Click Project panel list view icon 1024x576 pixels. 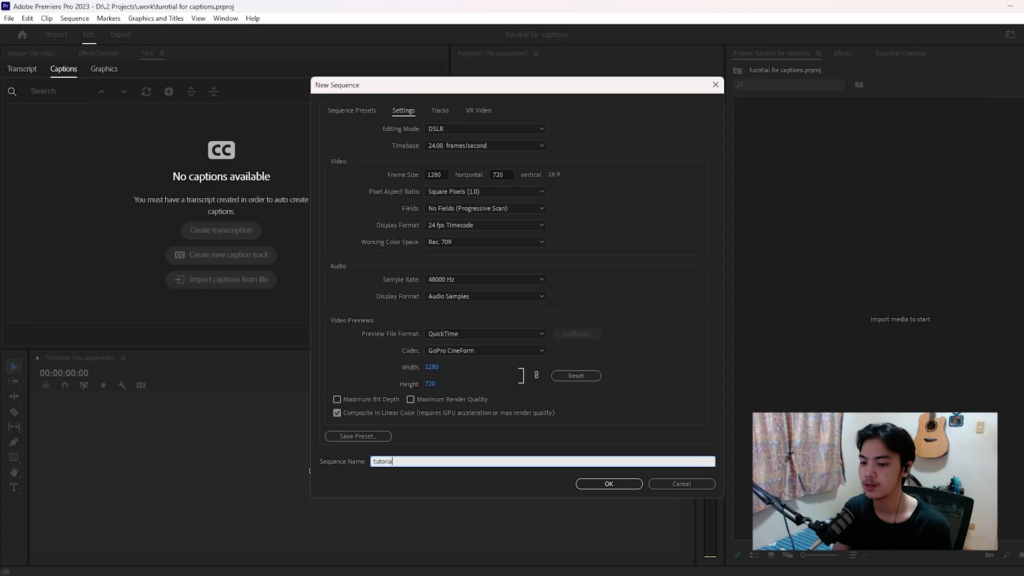[754, 555]
